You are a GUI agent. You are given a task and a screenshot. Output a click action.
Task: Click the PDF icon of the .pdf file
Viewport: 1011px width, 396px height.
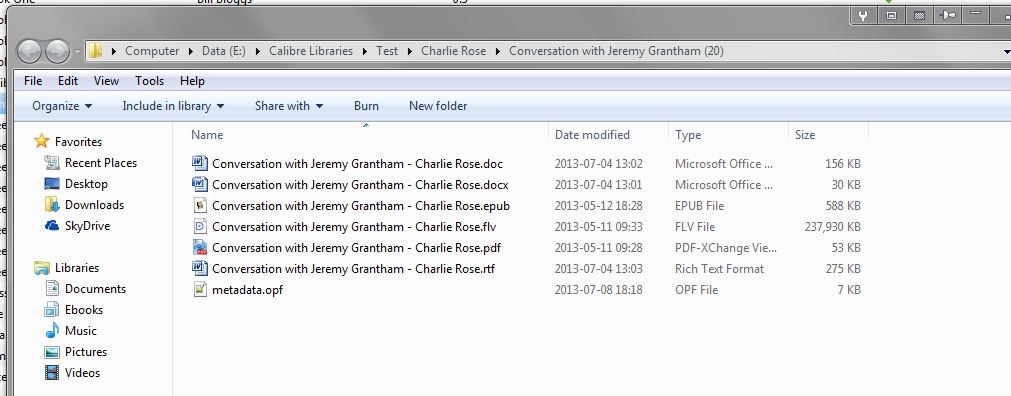tap(200, 248)
